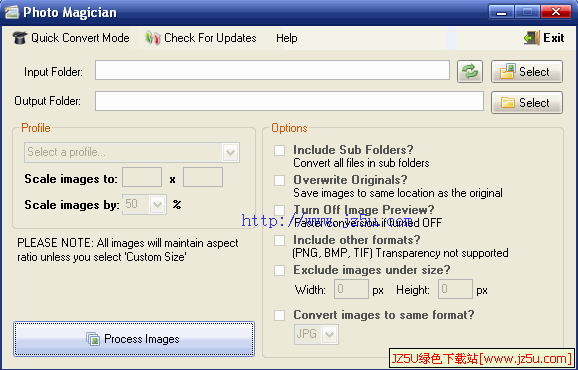Select the input folder with Select button

coord(527,71)
